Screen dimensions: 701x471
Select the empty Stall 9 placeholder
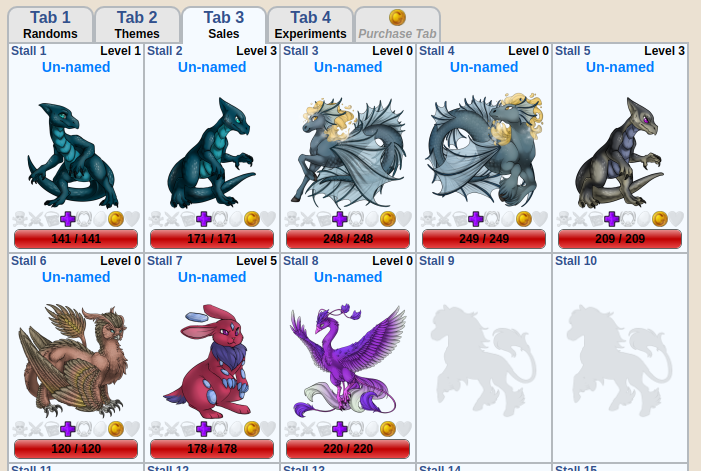click(x=484, y=357)
